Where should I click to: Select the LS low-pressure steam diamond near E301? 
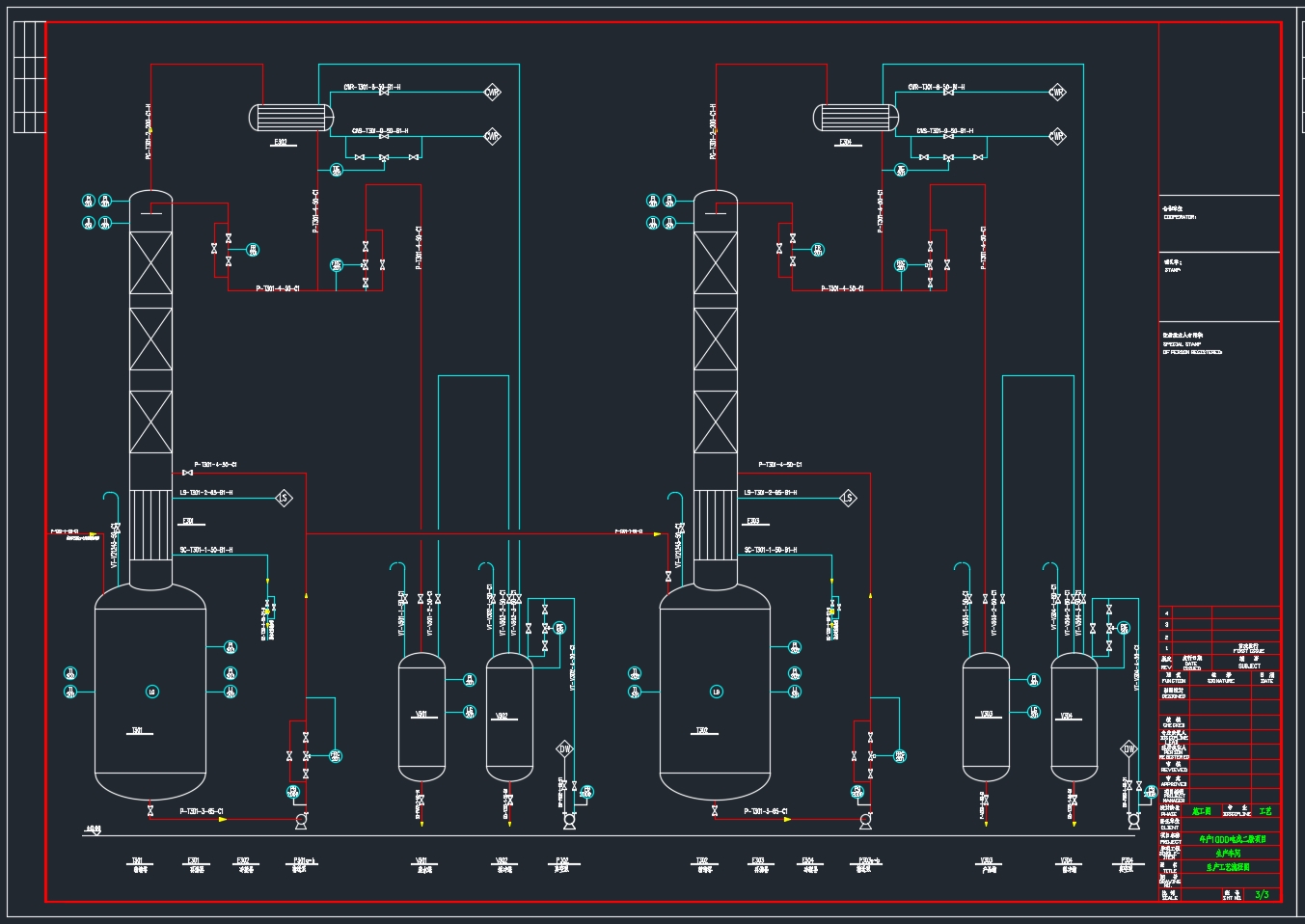(x=284, y=498)
